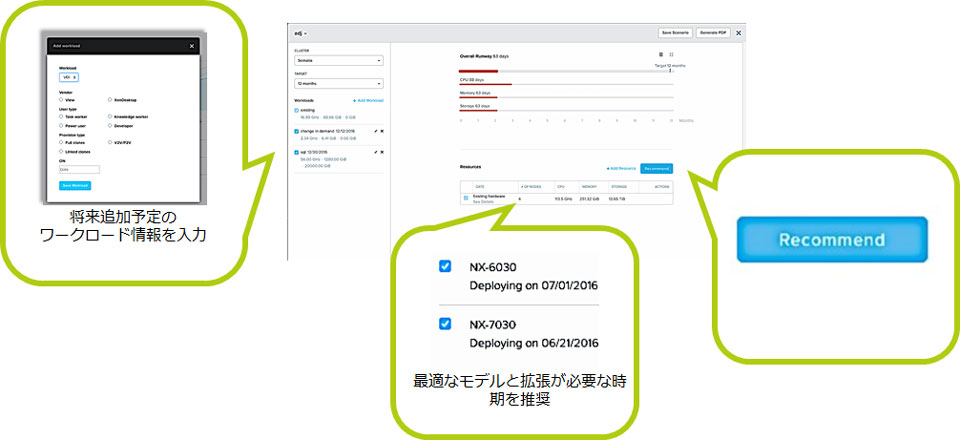
Task: Close the Add workload dialog
Action: point(192,46)
